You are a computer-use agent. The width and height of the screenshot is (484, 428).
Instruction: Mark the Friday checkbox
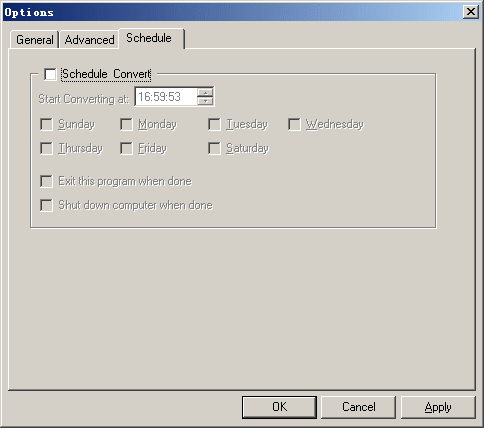pyautogui.click(x=126, y=148)
